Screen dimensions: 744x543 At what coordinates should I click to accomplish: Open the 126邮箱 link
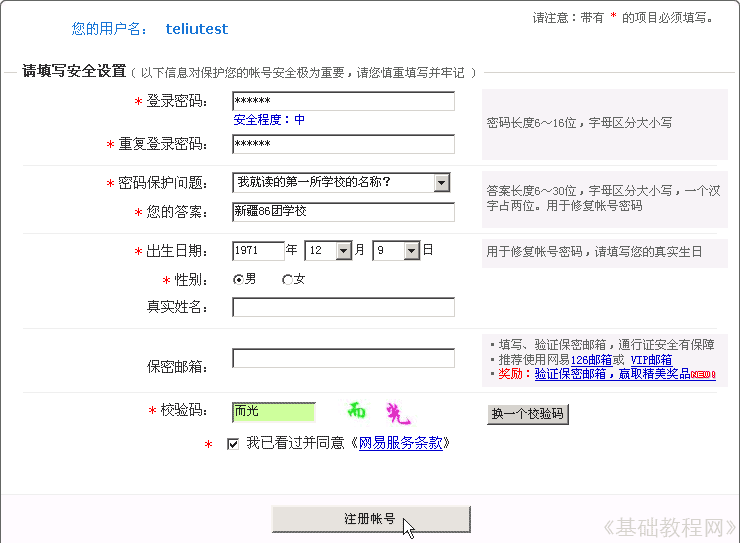click(591, 360)
